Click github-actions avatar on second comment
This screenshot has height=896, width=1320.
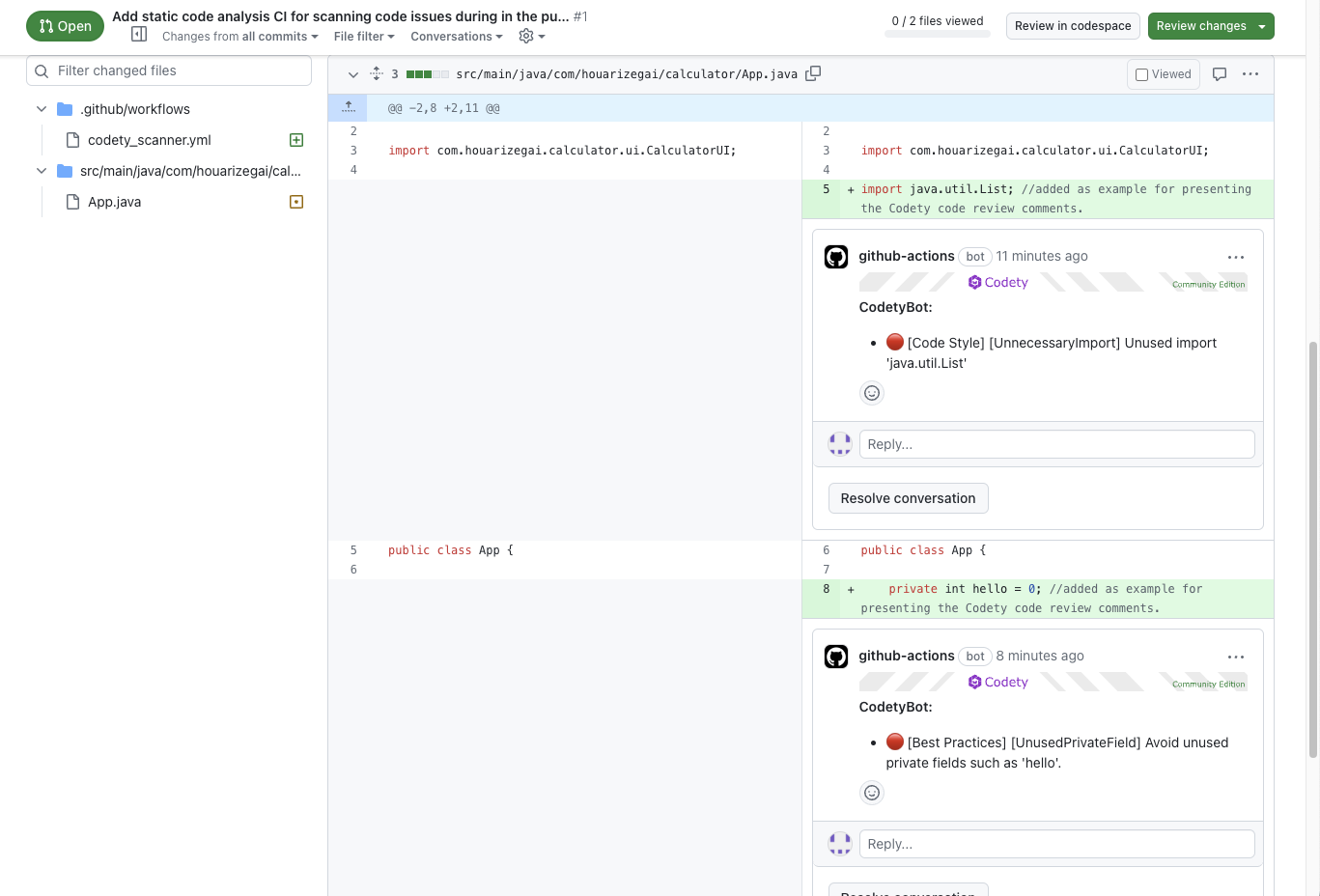(836, 657)
